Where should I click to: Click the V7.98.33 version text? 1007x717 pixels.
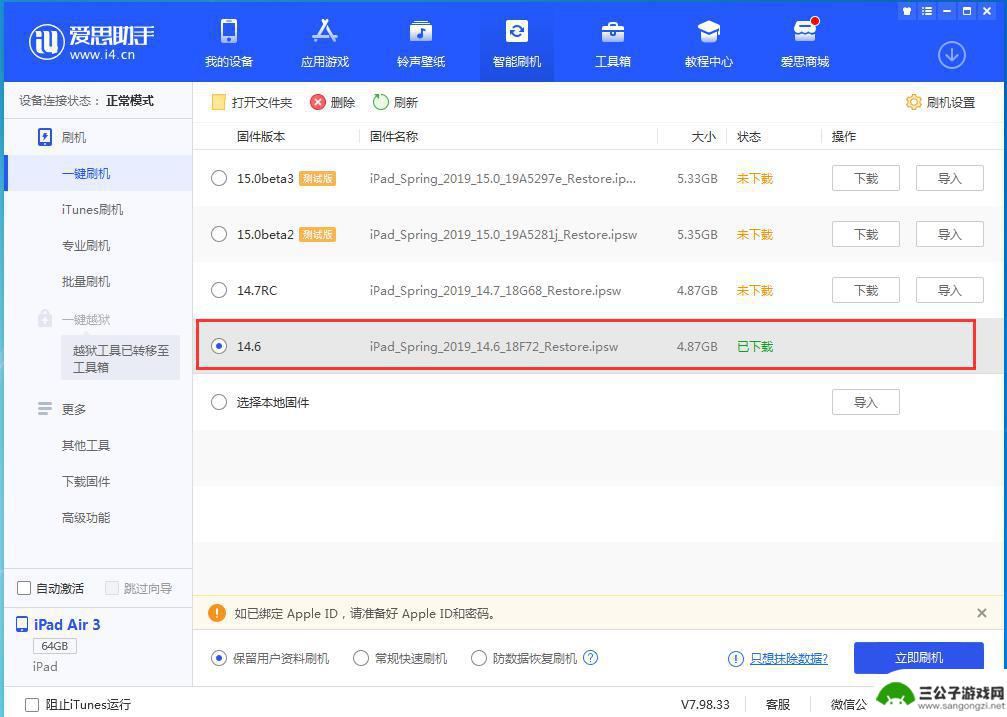coord(705,705)
